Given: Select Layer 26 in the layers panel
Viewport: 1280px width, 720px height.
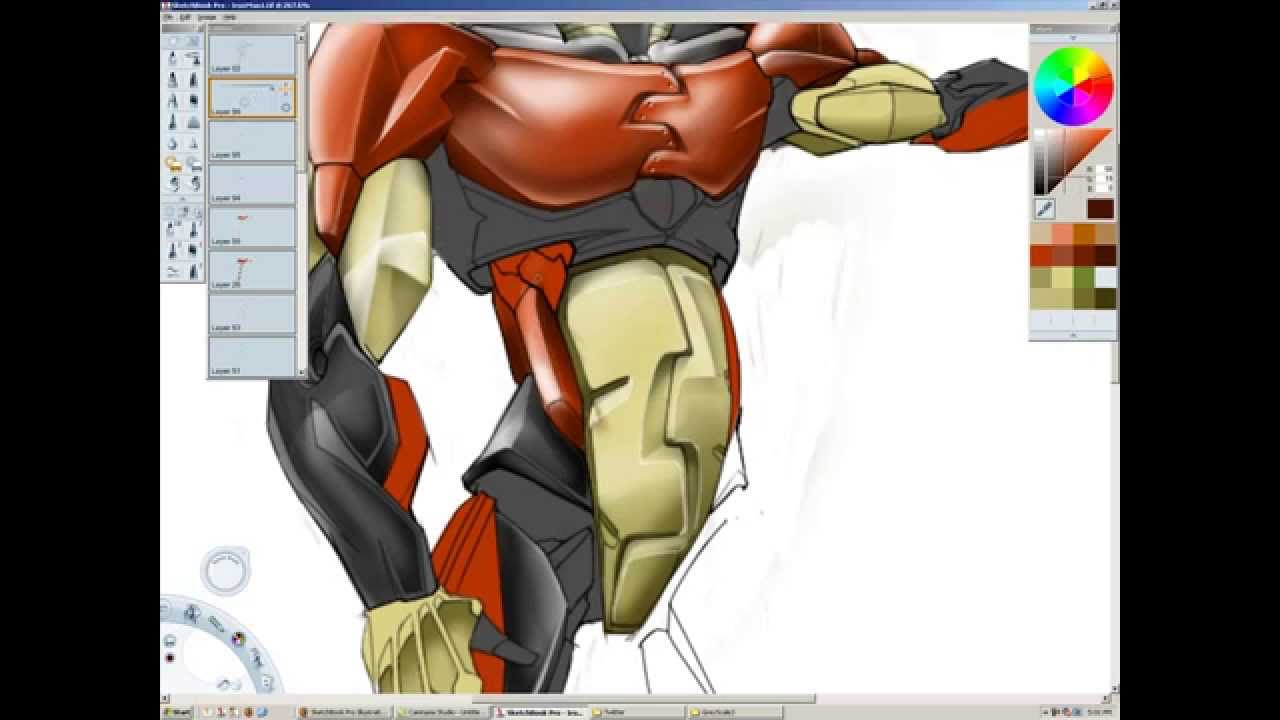Looking at the screenshot, I should tap(252, 270).
